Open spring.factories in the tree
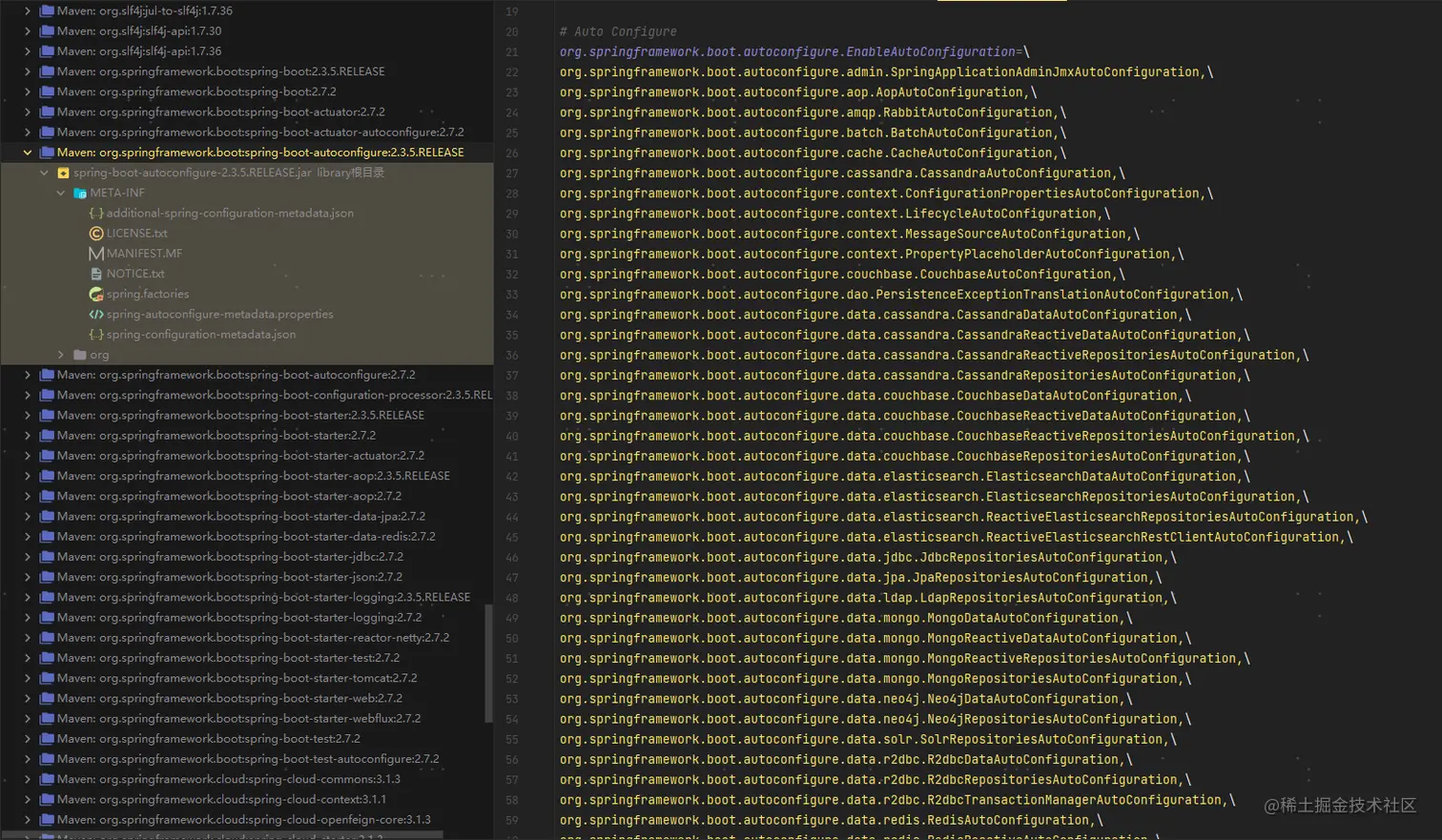 (148, 294)
